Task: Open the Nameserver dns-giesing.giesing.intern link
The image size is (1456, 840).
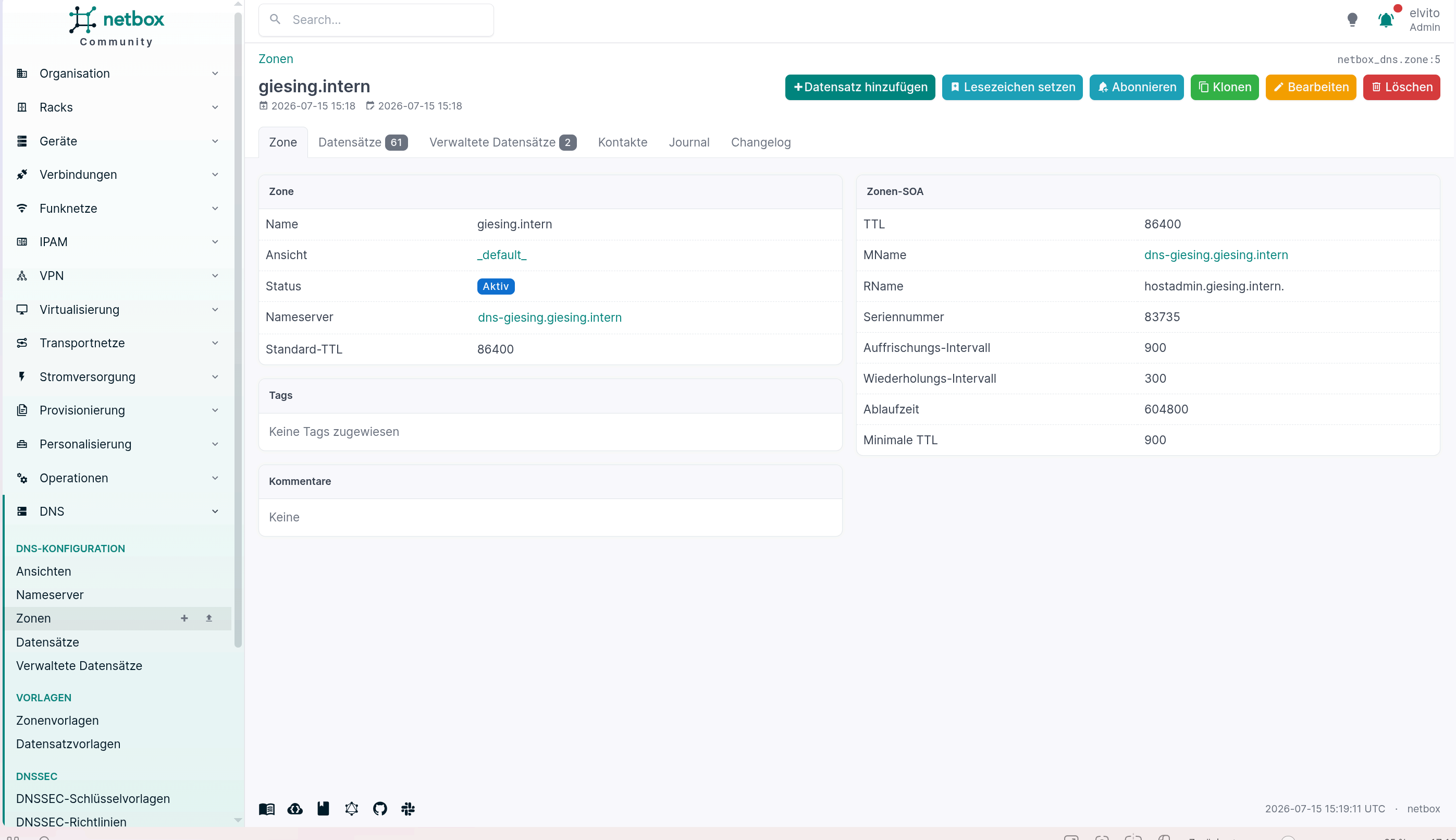Action: [550, 318]
